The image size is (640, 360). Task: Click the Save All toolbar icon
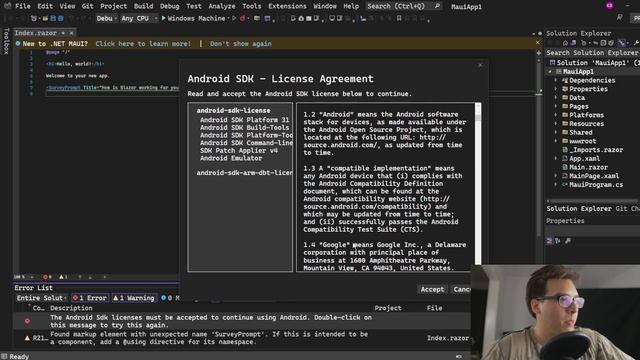(60, 18)
